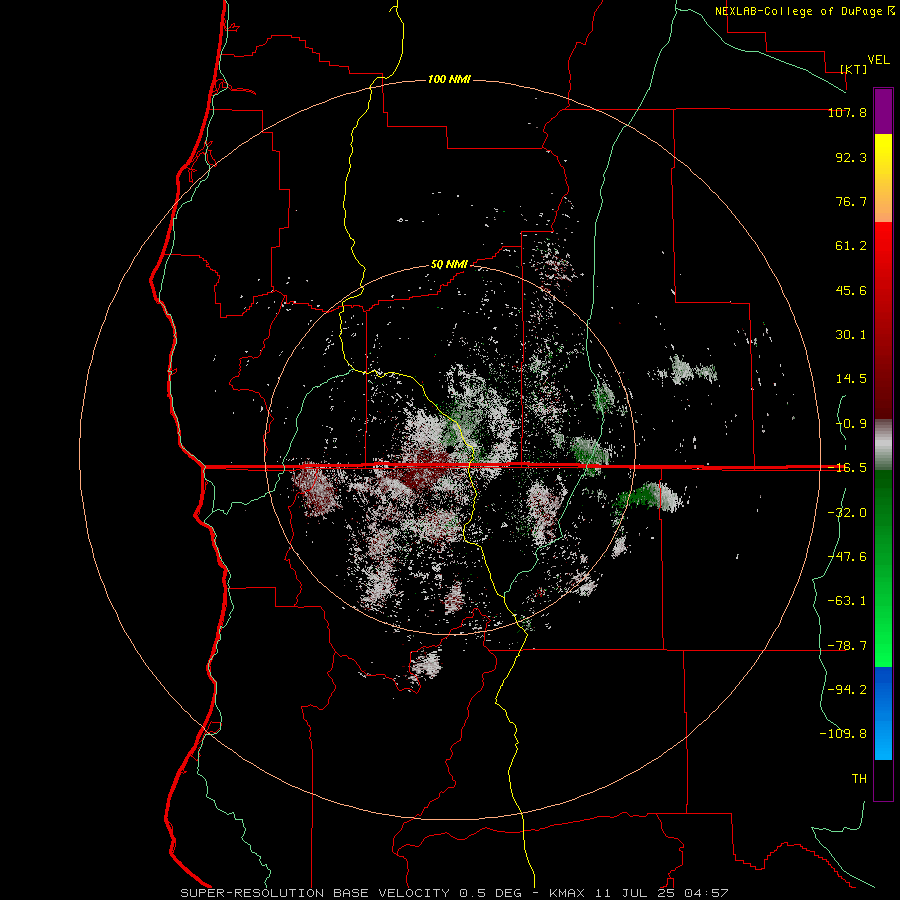900x900 pixels.
Task: Click the 50 NMI range ring label
Action: click(449, 265)
